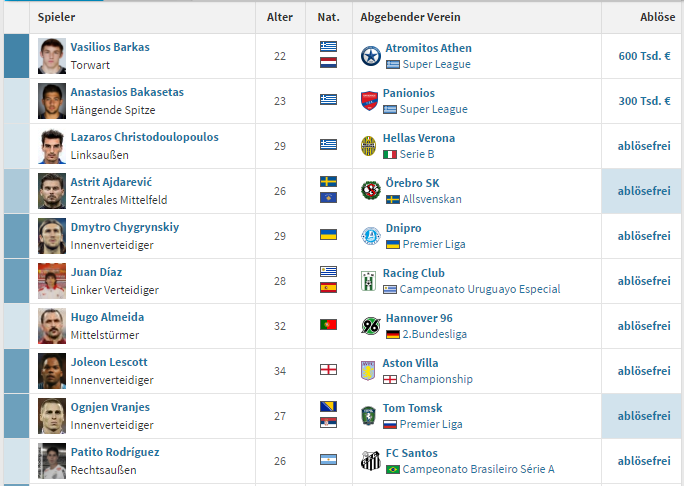Click the Atromitos Athen club crest icon
Viewport: 684px width, 486px height.
point(371,56)
